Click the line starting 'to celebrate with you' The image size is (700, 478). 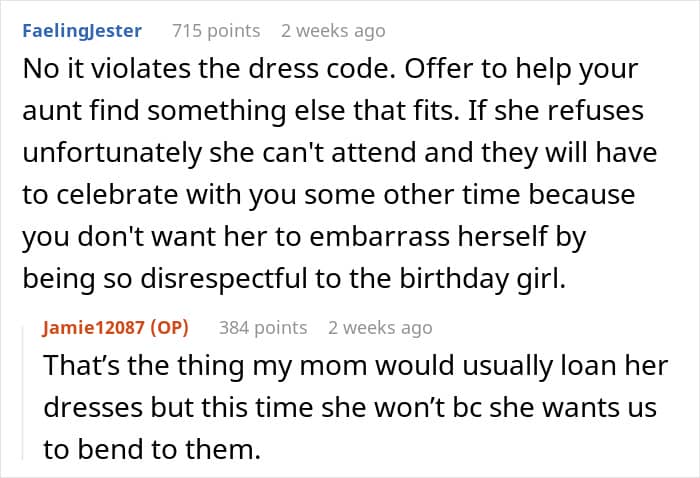pyautogui.click(x=329, y=195)
